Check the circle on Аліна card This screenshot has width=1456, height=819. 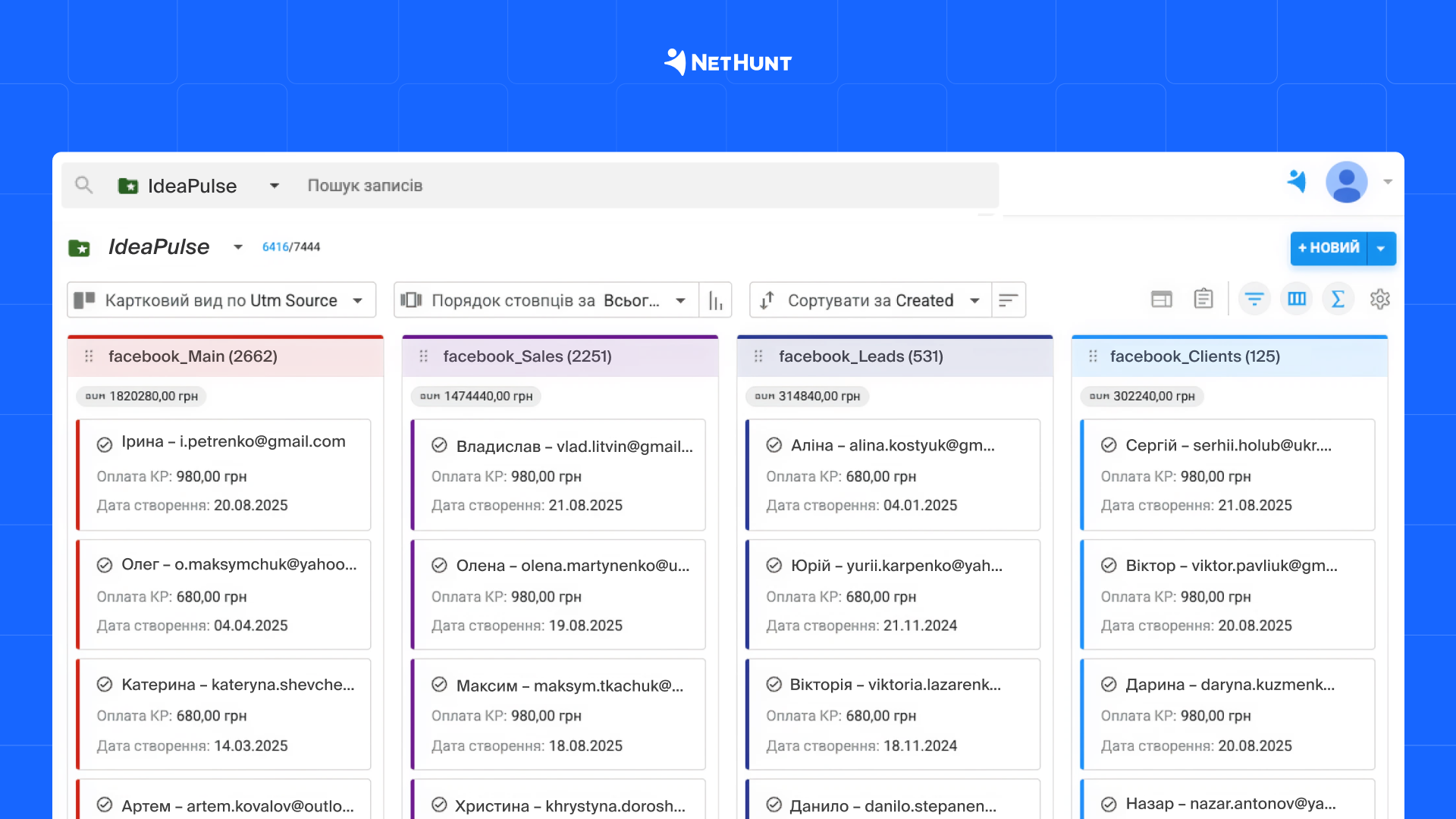tap(773, 445)
